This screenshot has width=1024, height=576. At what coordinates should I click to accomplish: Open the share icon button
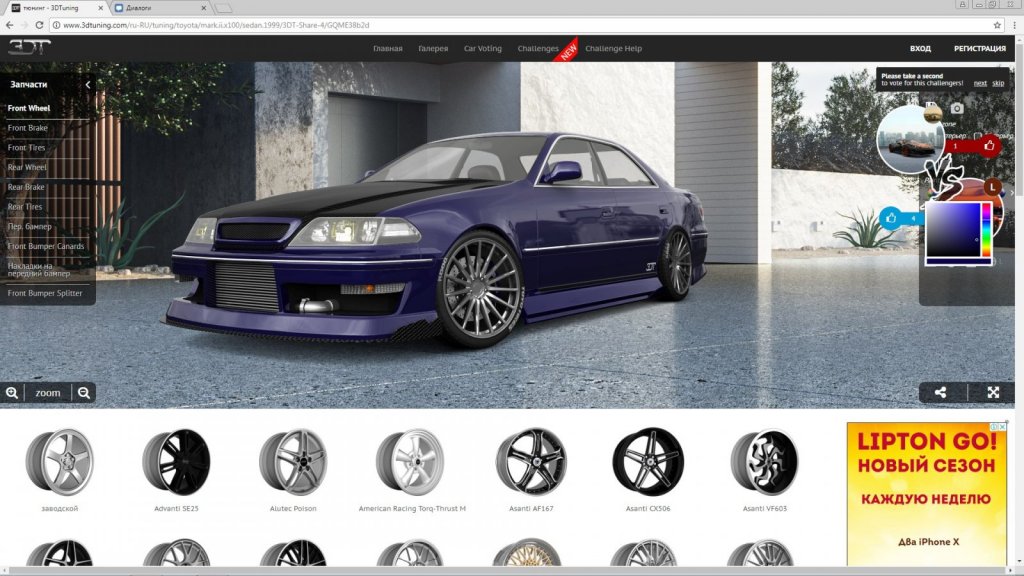(x=941, y=393)
